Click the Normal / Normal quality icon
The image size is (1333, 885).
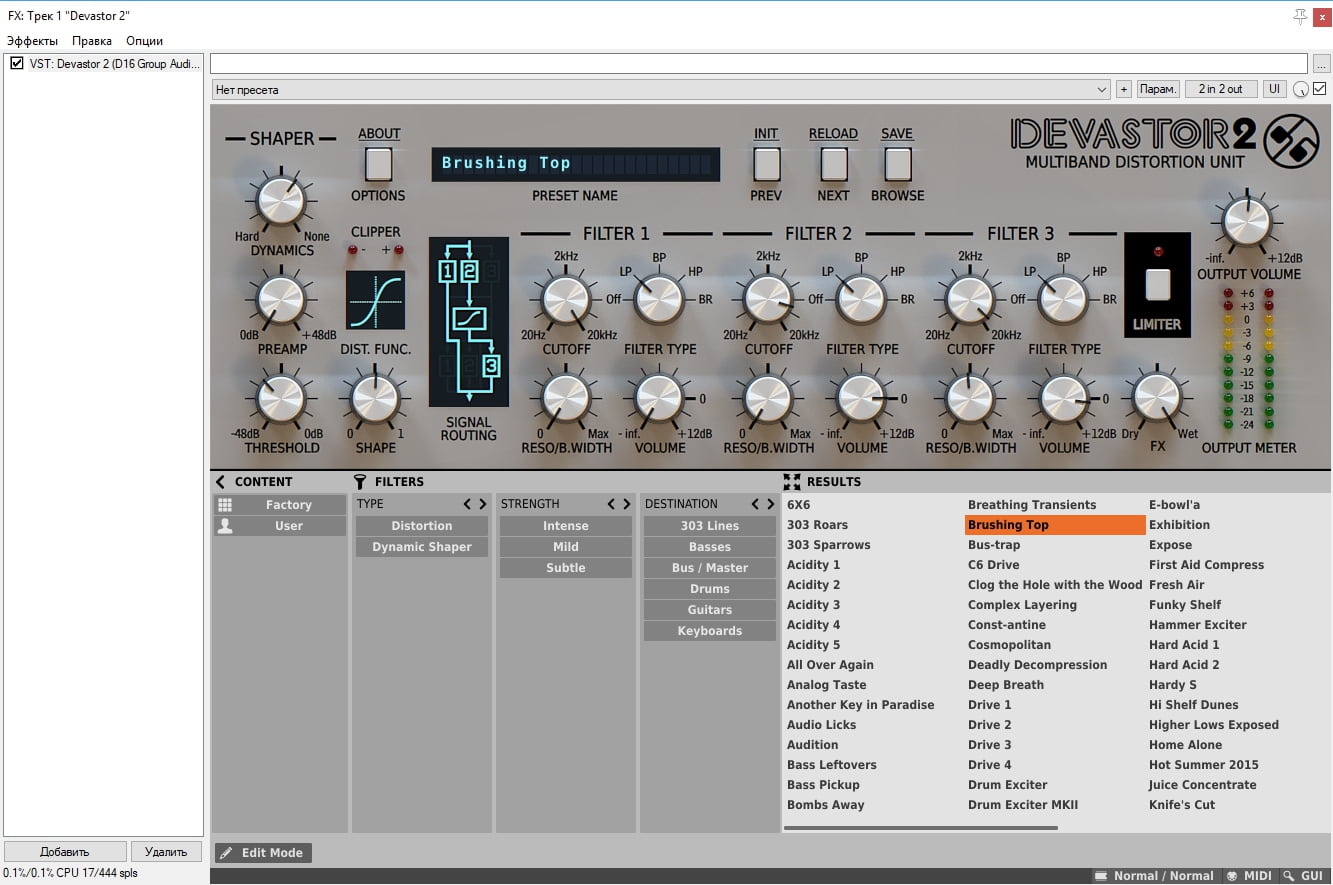coord(1100,876)
